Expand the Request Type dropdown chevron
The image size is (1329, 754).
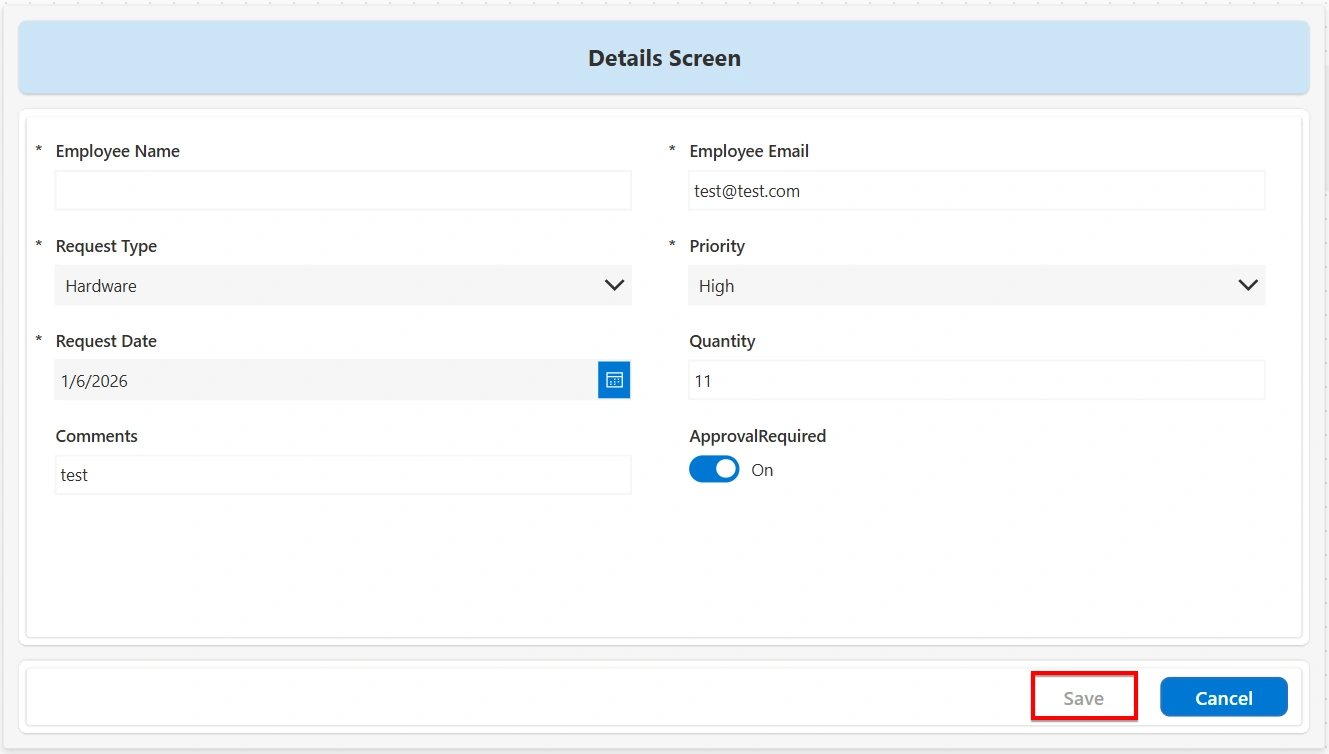[x=615, y=285]
